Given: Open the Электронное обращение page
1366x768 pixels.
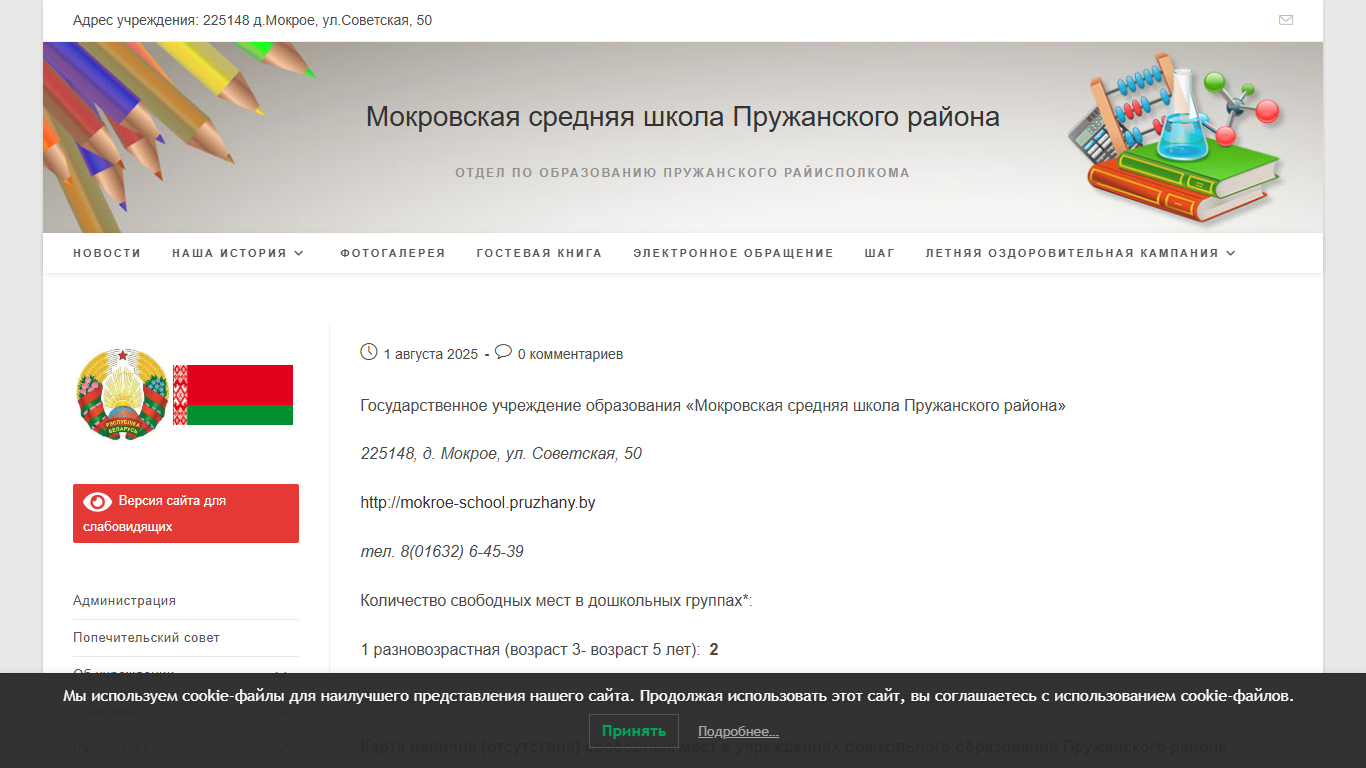Looking at the screenshot, I should click(x=733, y=254).
